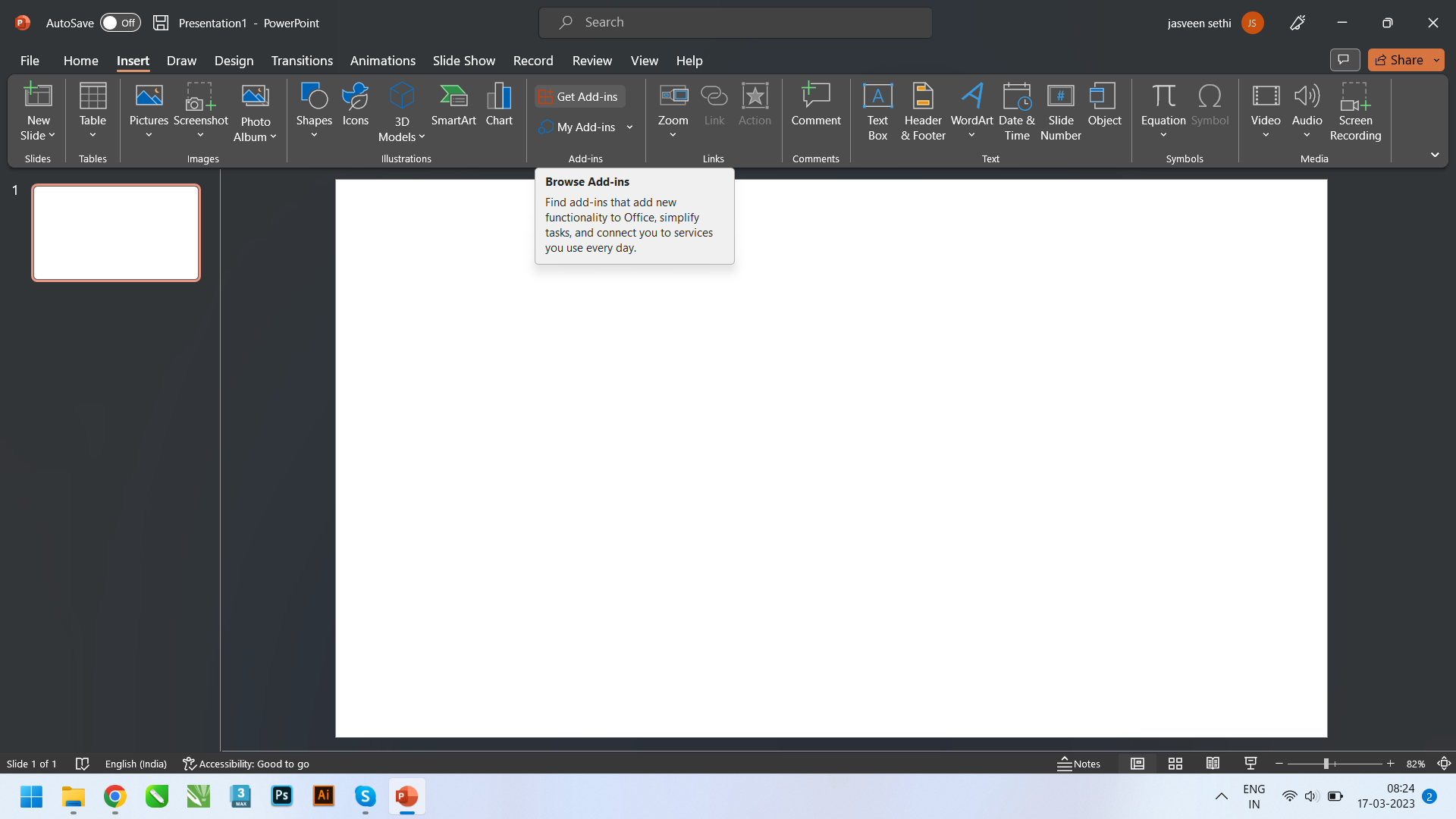The width and height of the screenshot is (1456, 819).
Task: Insert a SmartArt graphic
Action: click(x=453, y=105)
